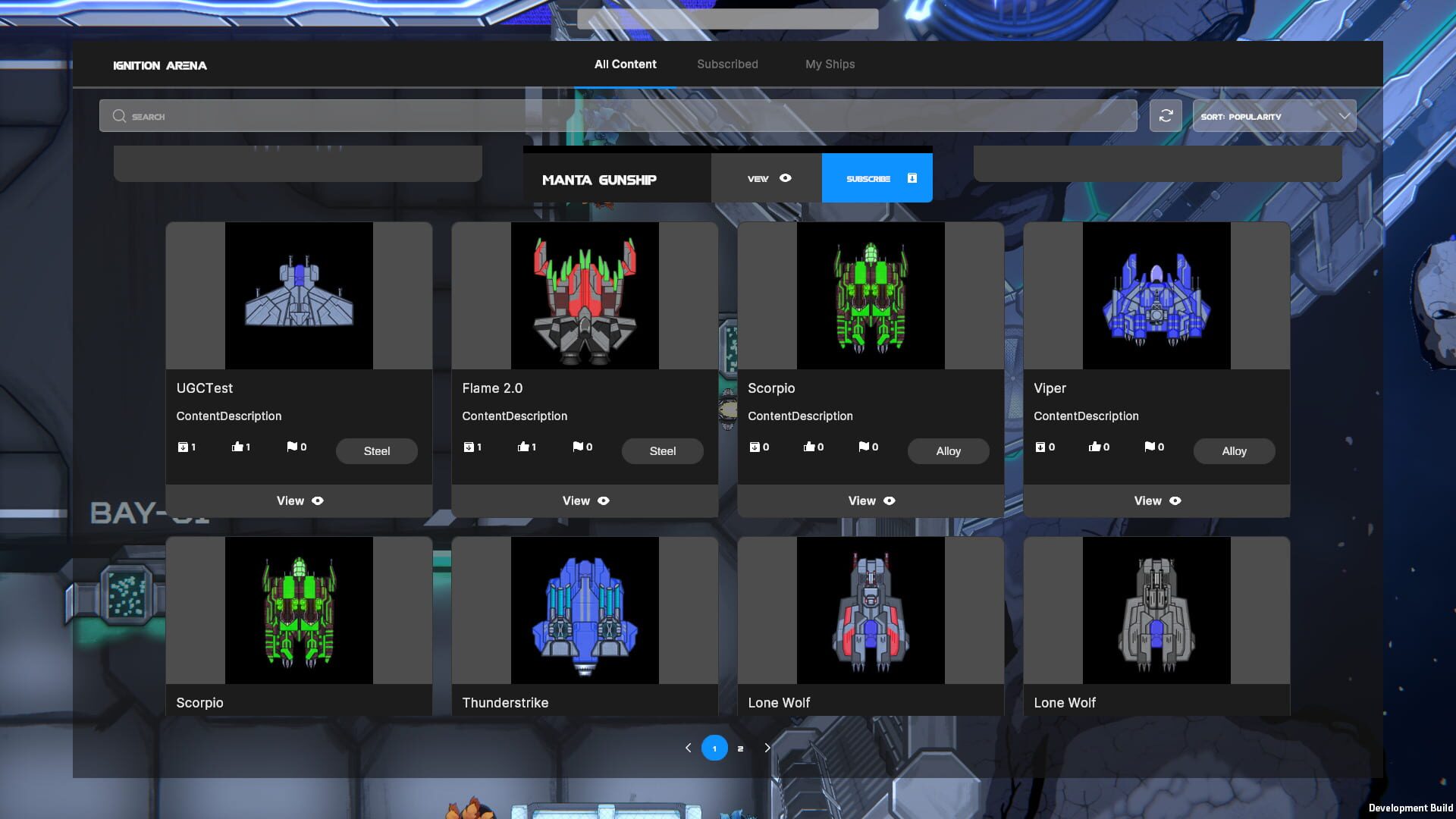Go to the previous page arrow

[x=688, y=748]
